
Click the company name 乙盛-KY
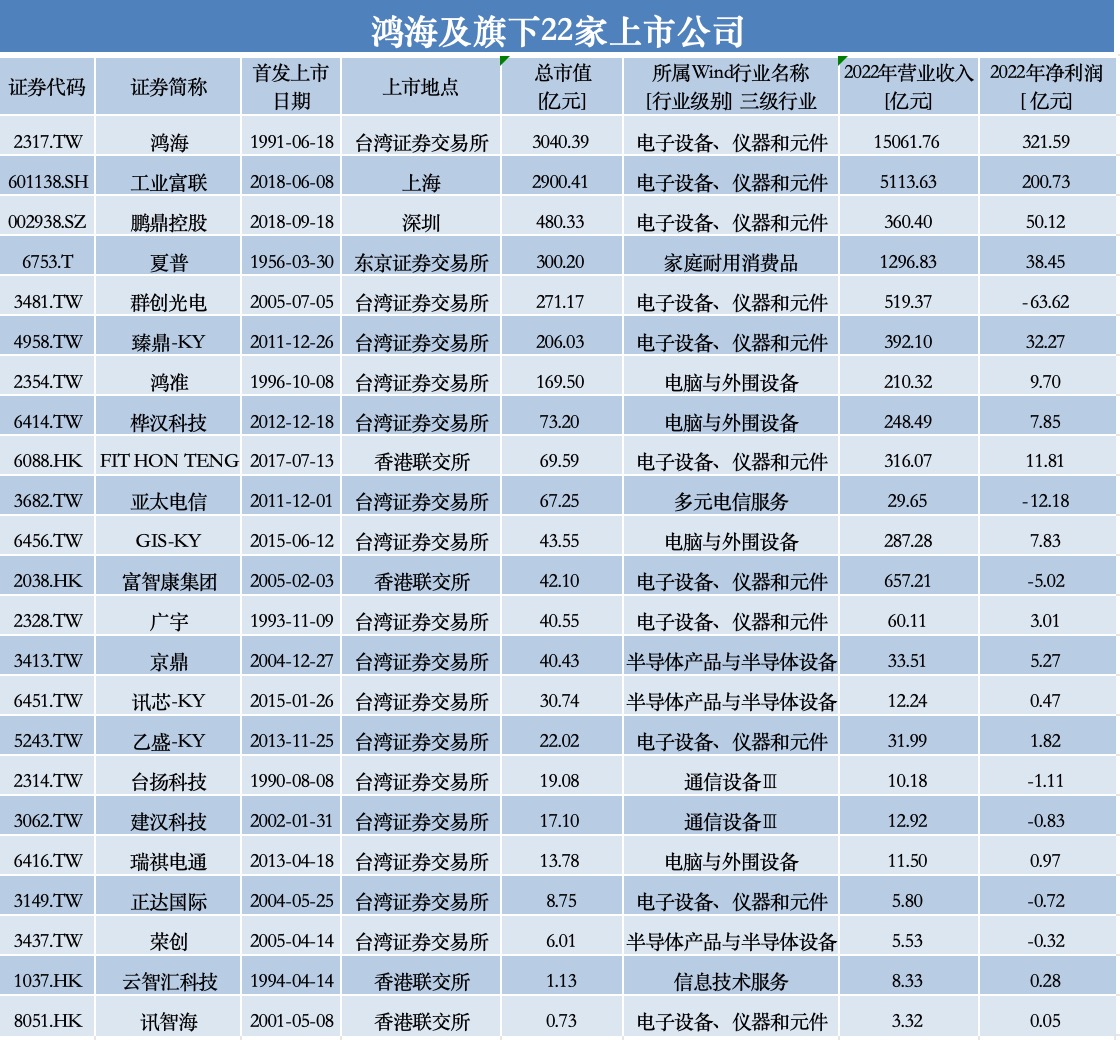pyautogui.click(x=169, y=742)
